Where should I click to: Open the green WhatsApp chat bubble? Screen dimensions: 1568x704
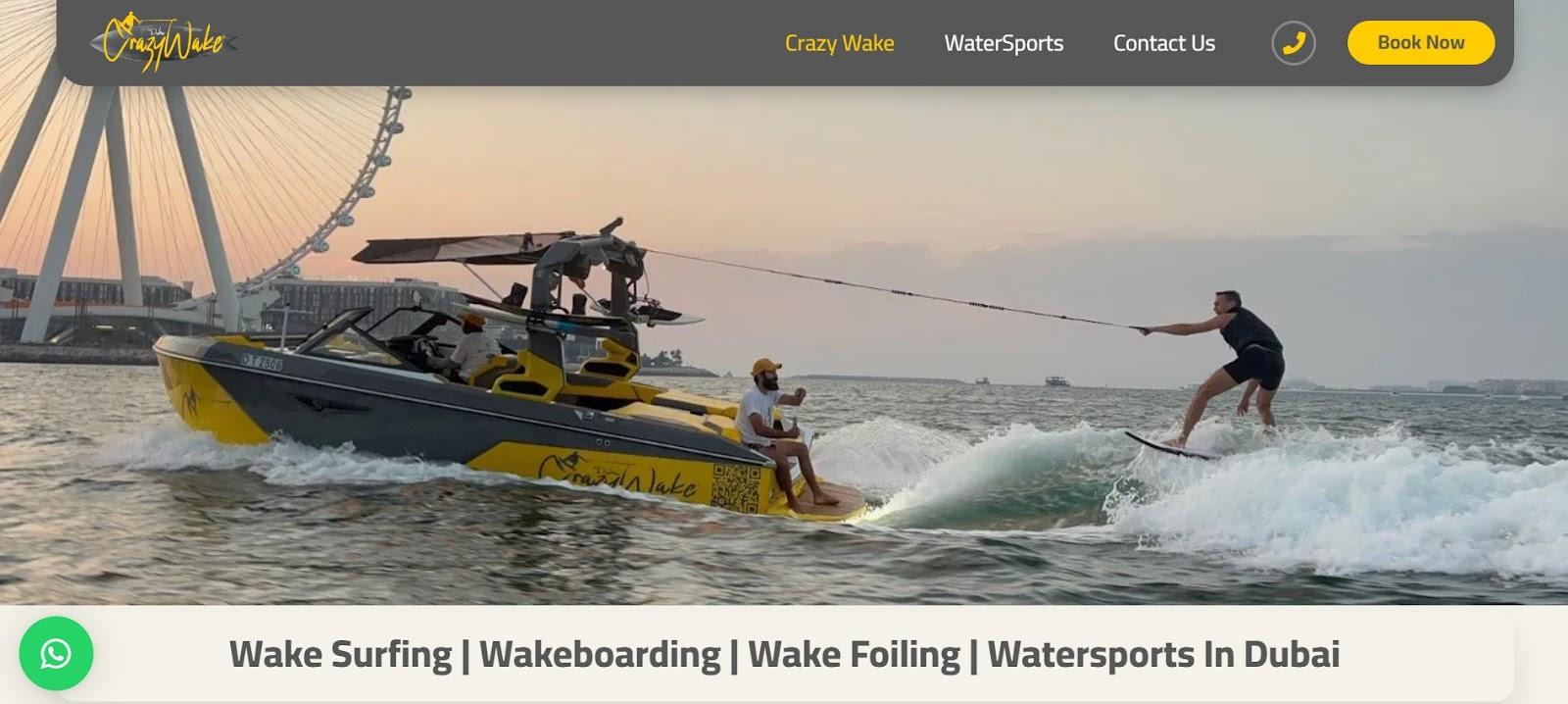click(56, 653)
